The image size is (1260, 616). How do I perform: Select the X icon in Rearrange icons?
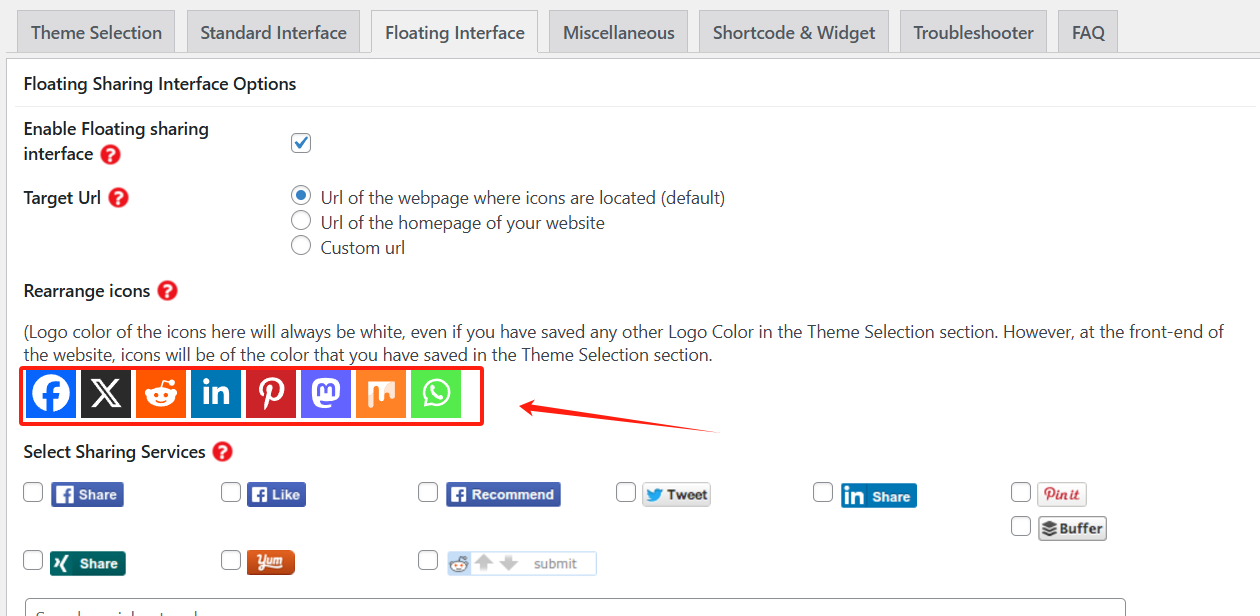coord(105,393)
